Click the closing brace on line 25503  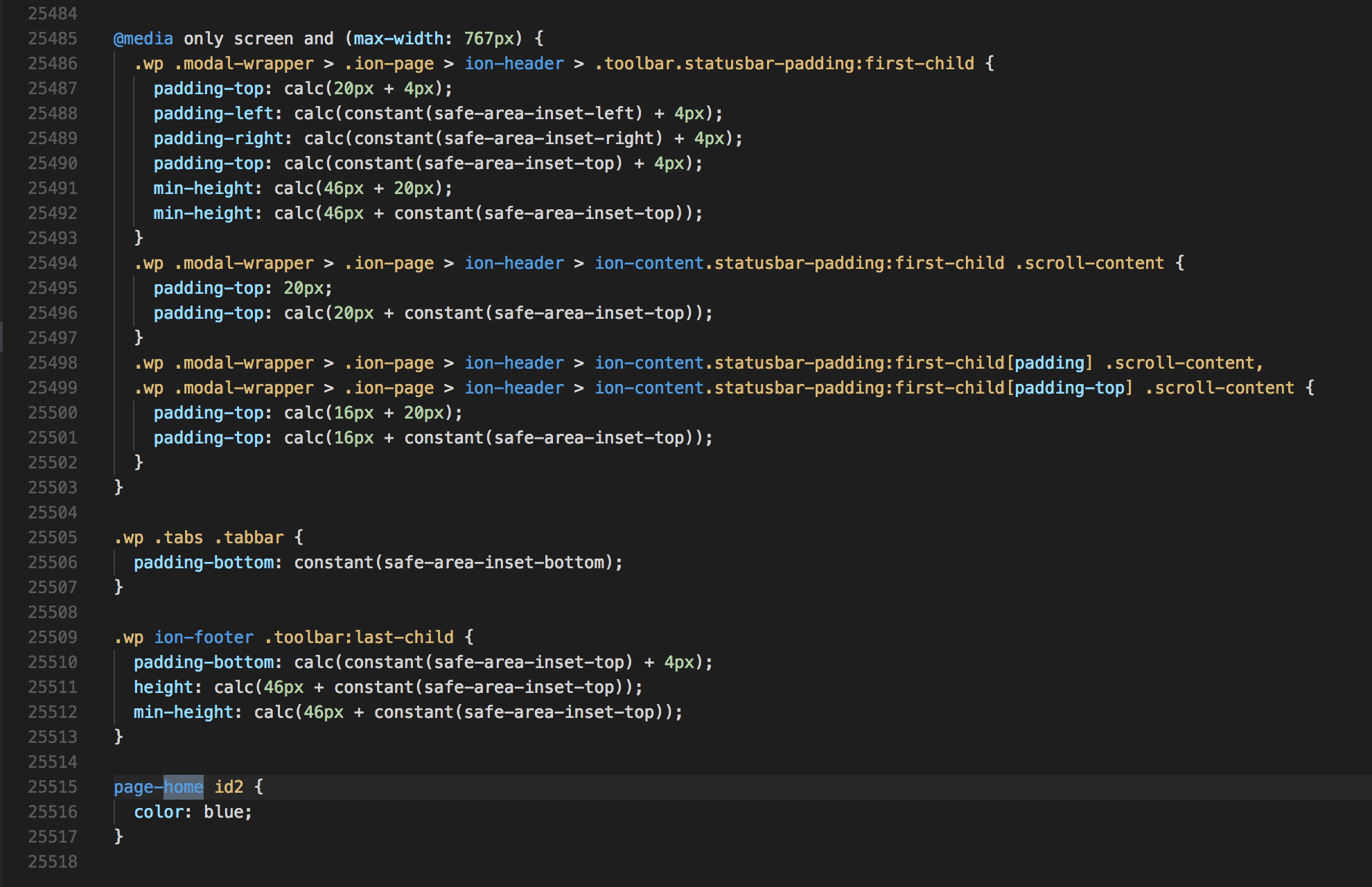(x=118, y=488)
